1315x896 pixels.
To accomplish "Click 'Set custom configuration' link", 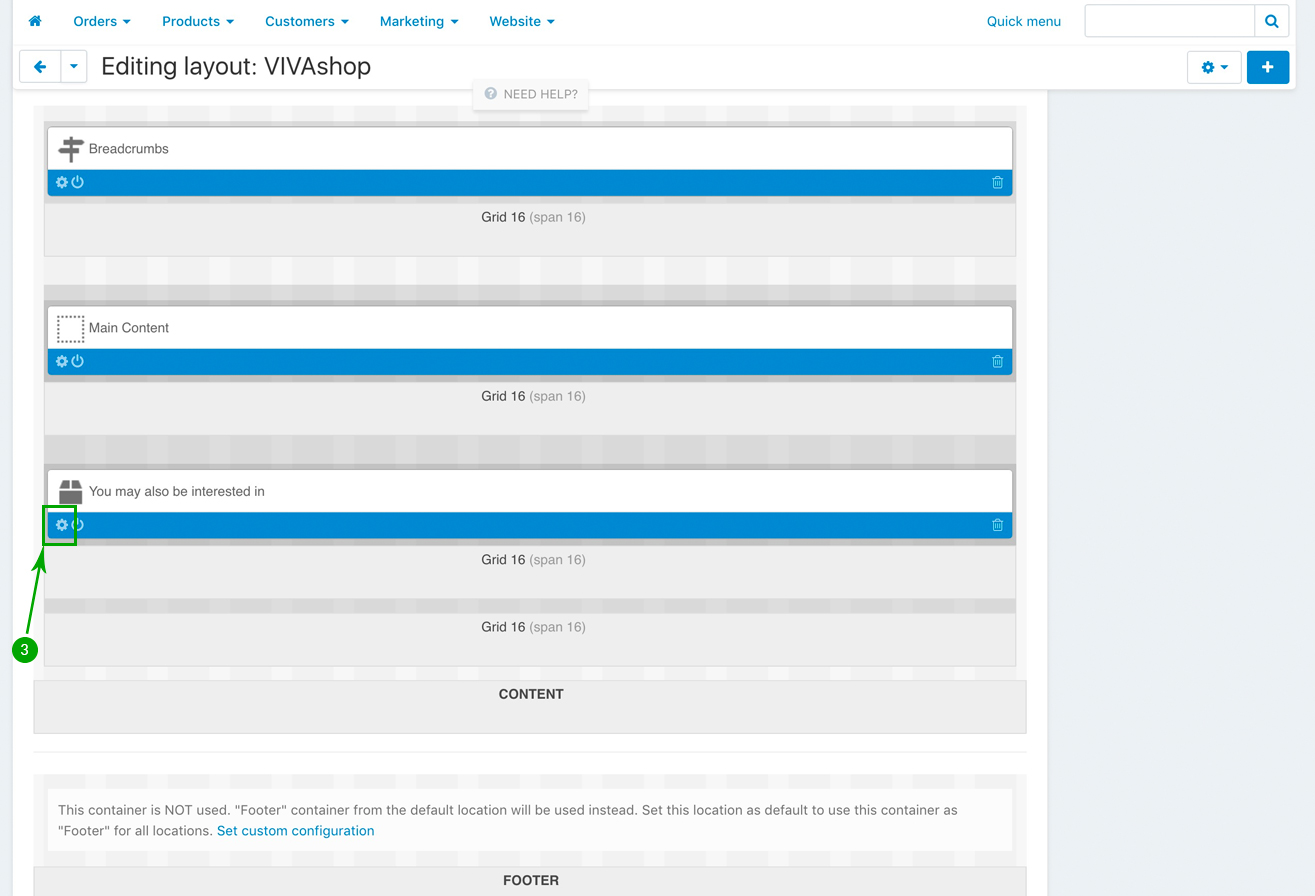I will pyautogui.click(x=295, y=831).
